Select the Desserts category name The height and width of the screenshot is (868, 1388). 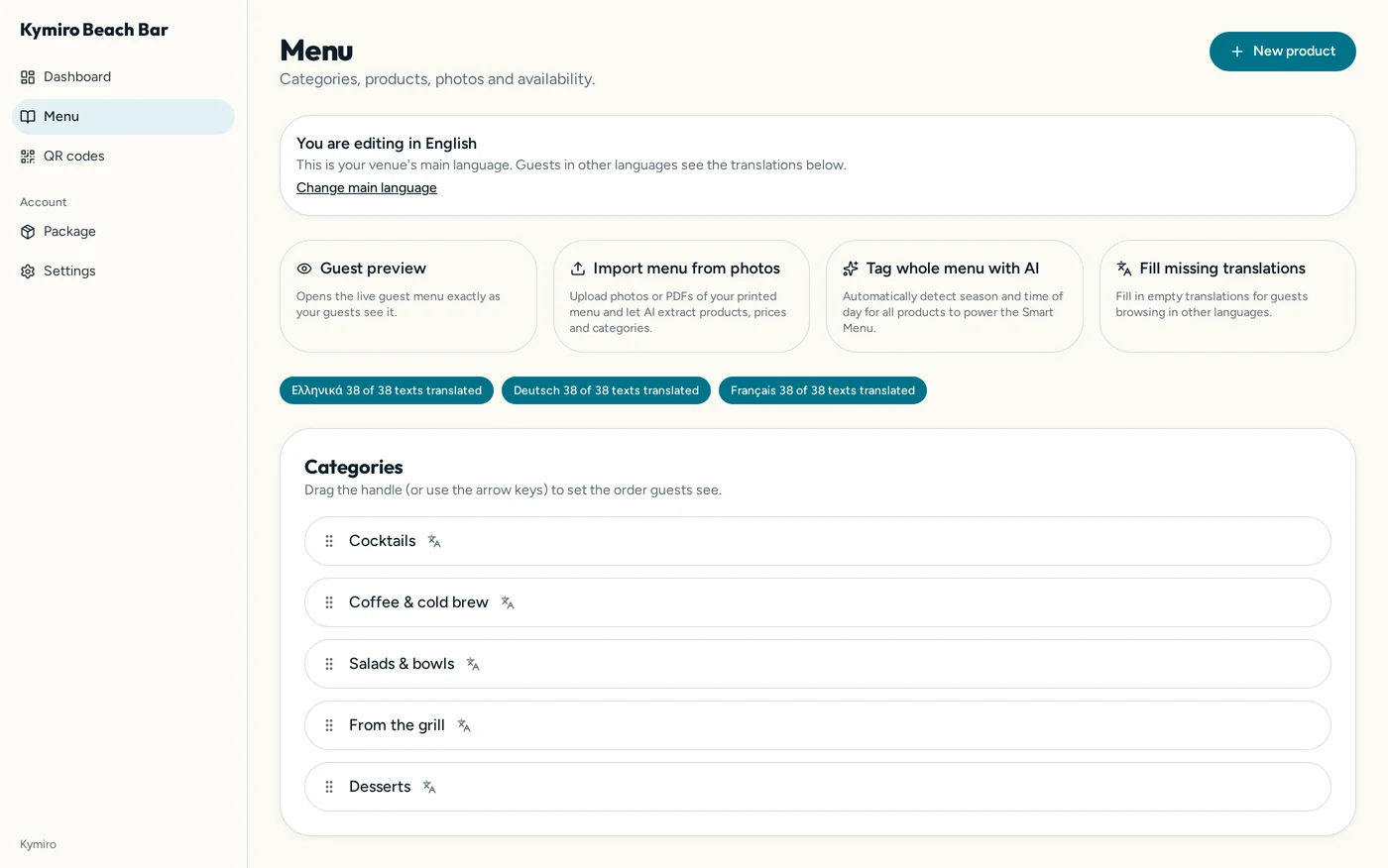(x=380, y=787)
